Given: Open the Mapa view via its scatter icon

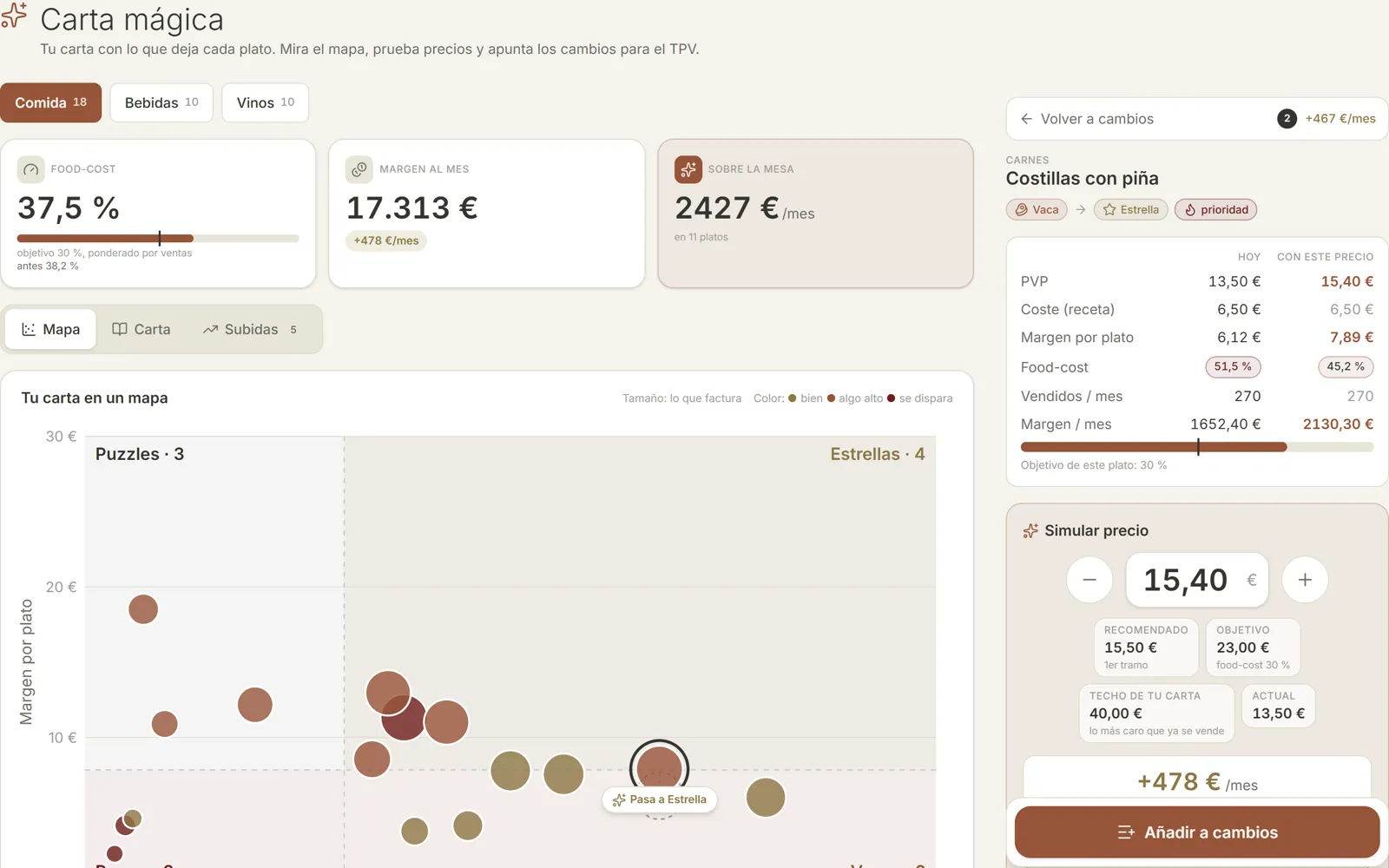Looking at the screenshot, I should 29,330.
